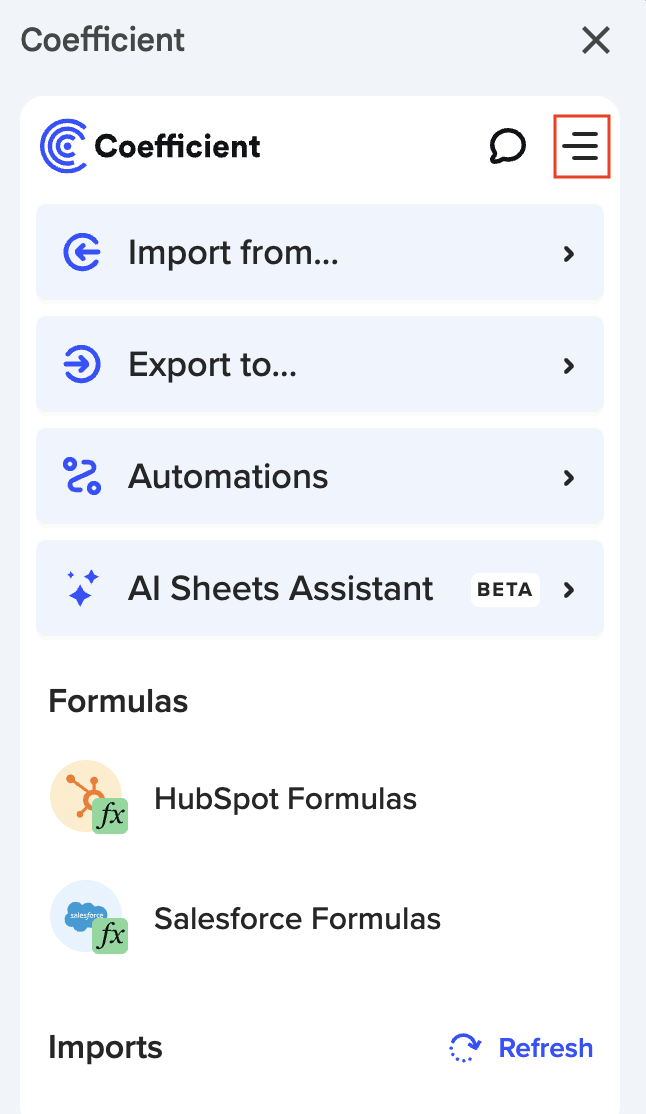
Task: Open the AI Sheets Assistant item
Action: pos(281,589)
